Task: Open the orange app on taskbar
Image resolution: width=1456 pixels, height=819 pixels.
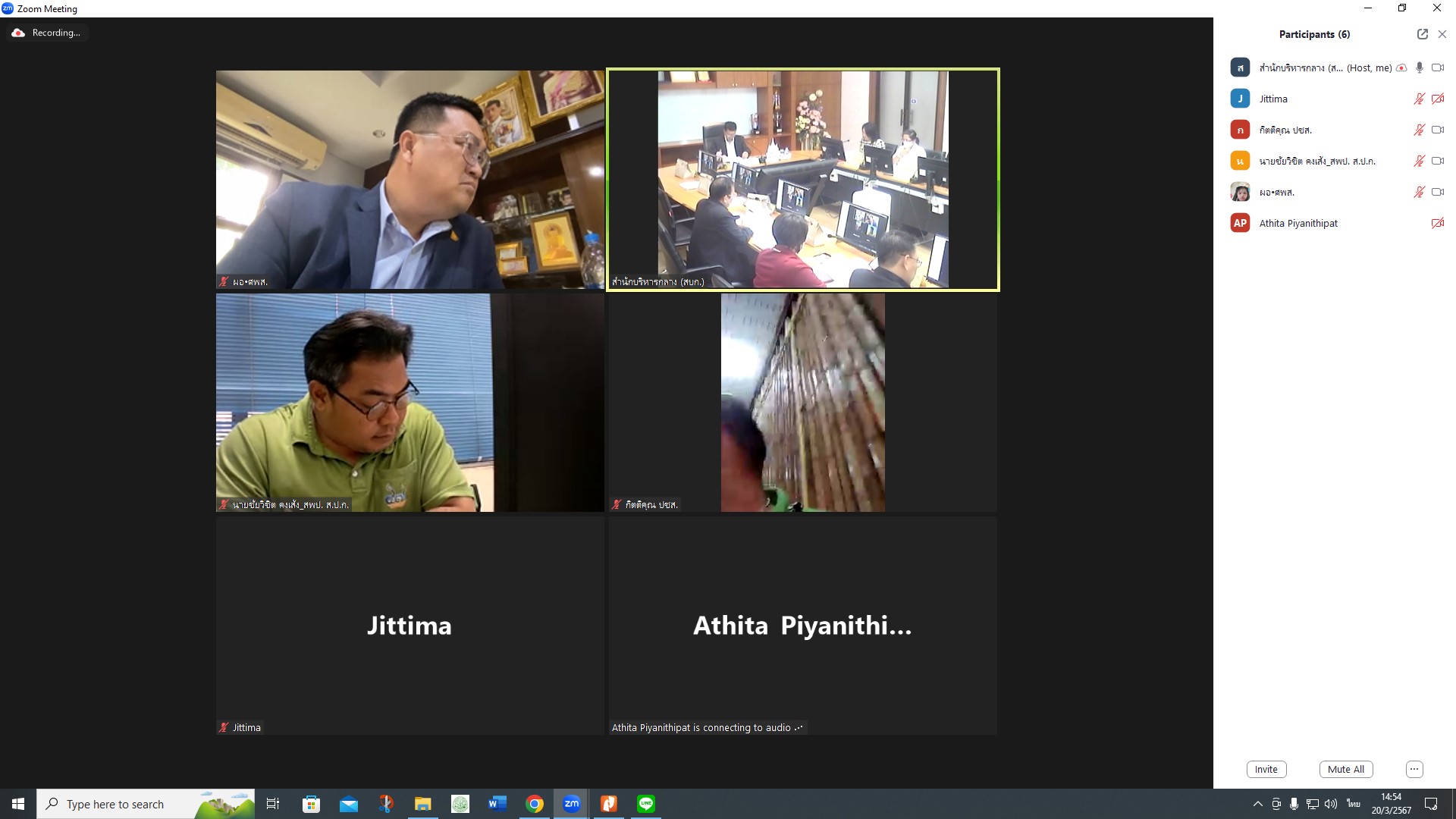Action: coord(609,804)
